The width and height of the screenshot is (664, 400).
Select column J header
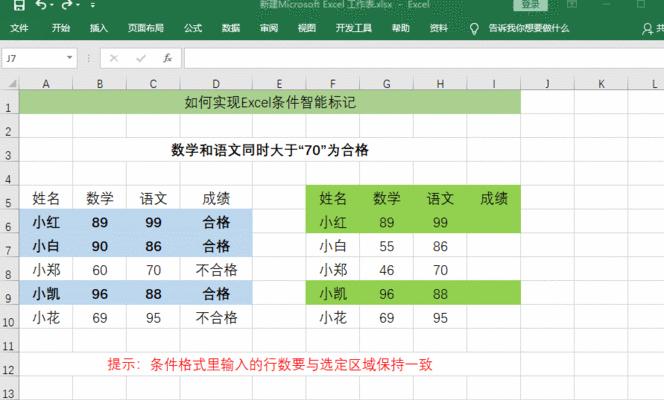pos(547,84)
